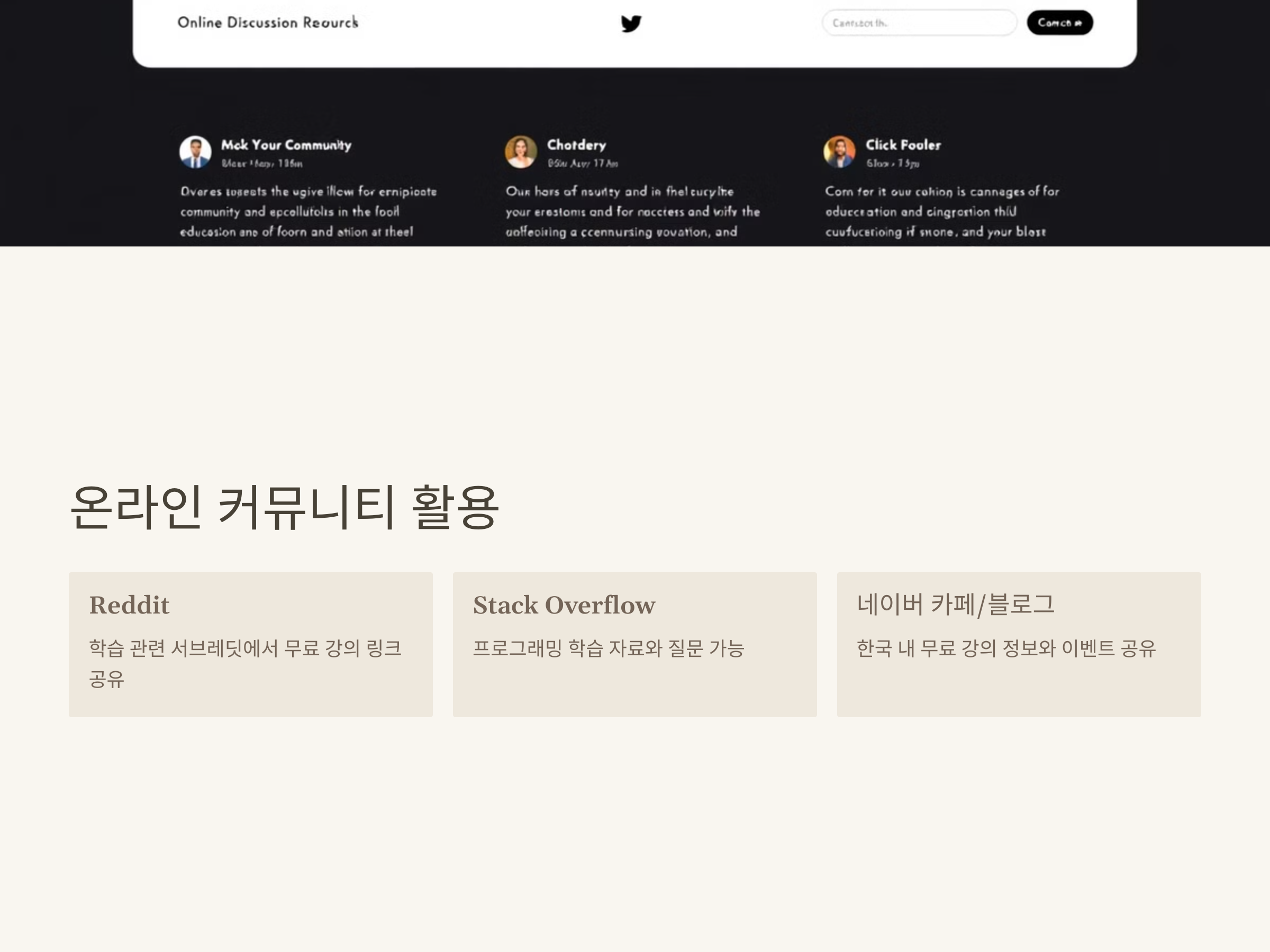Click the Online Discussion Reourch title
1270x952 pixels.
click(x=268, y=22)
